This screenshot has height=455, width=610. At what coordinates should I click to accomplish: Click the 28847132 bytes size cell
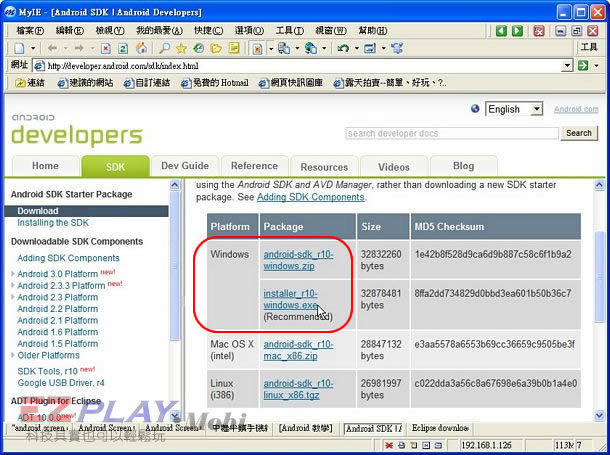coord(381,350)
